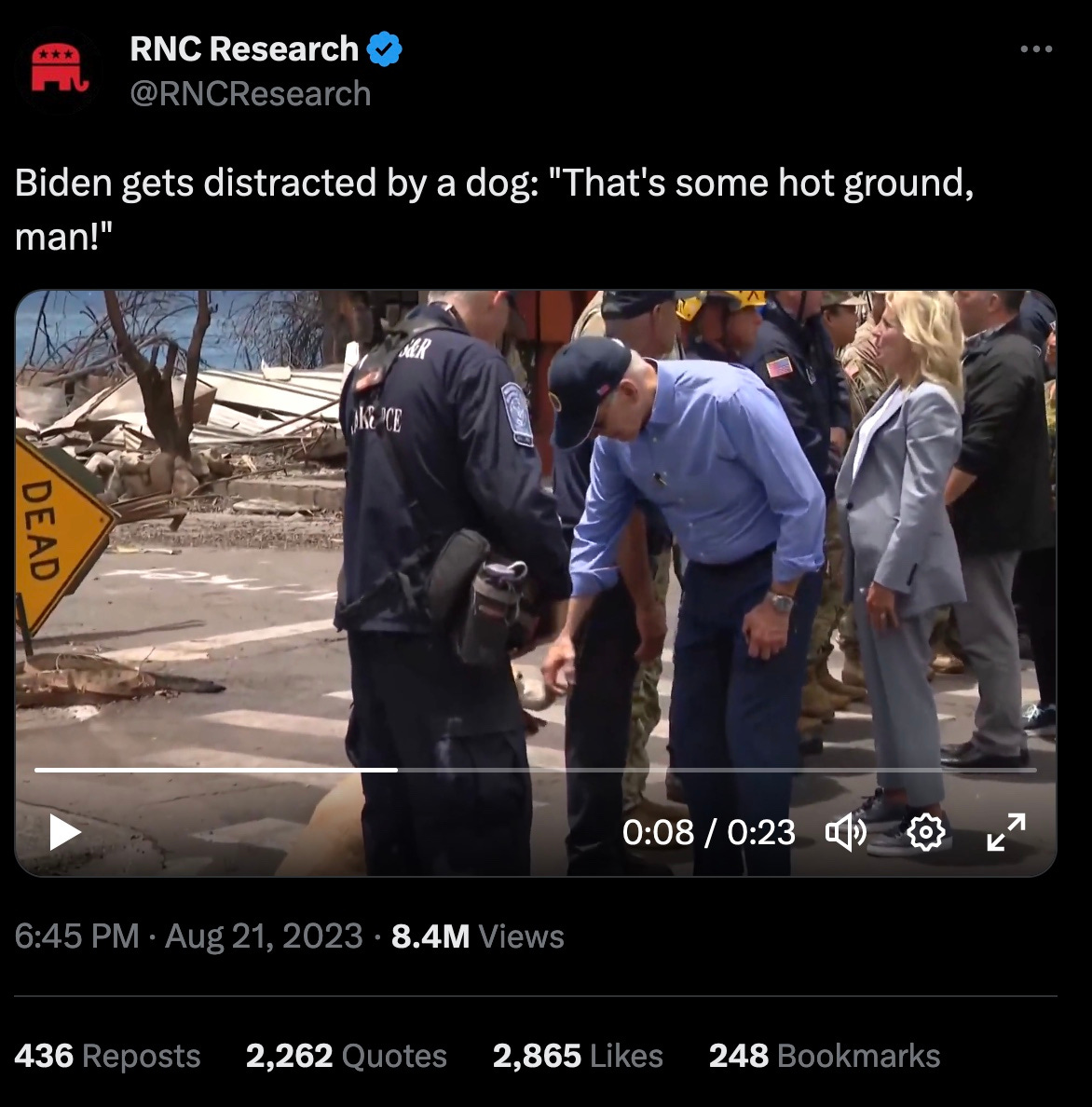Click the 8.4M Views count
The image size is (1092, 1107).
477,936
